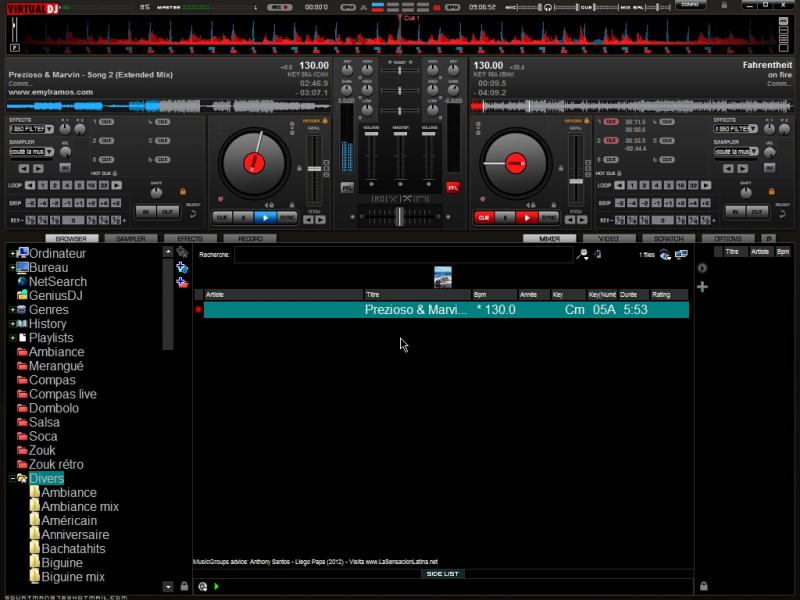Click the crossfader slider in the mixer
800x600 pixels.
pyautogui.click(x=399, y=216)
